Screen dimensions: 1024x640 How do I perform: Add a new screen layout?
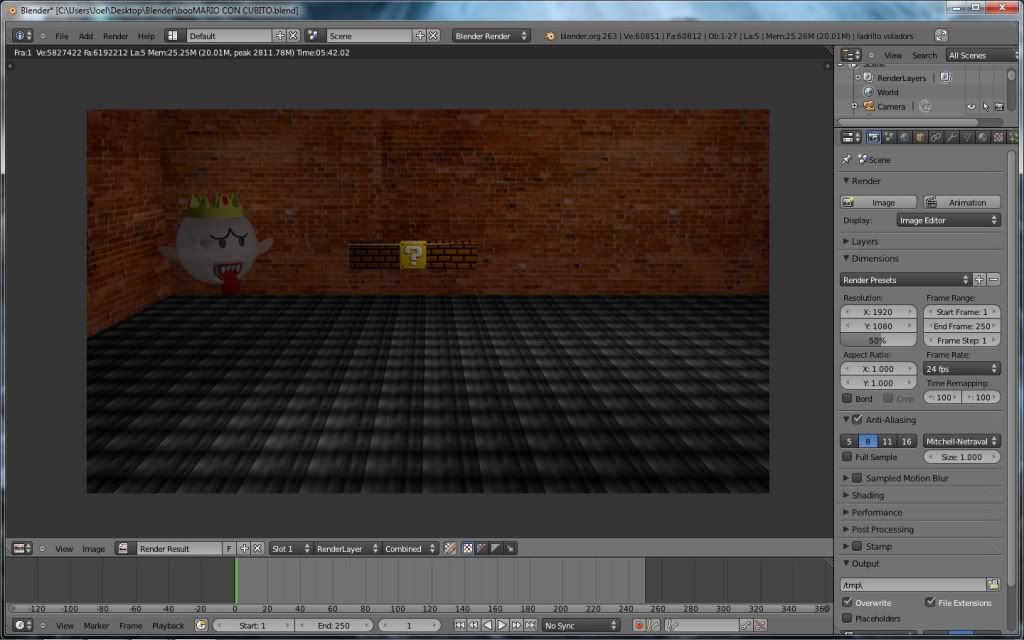point(280,36)
